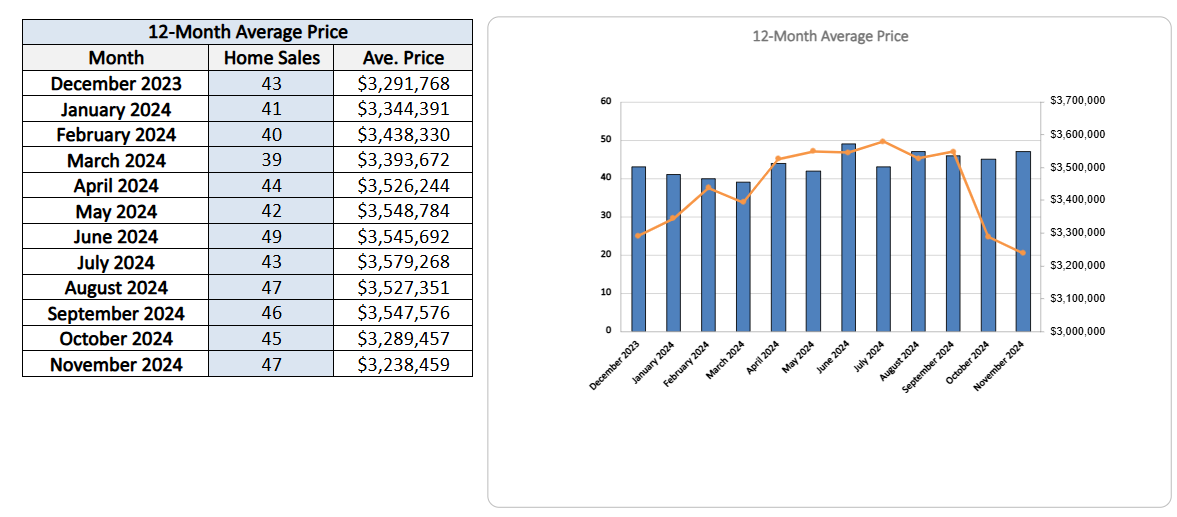The image size is (1177, 517).
Task: Select the "March 2024" table cell
Action: click(116, 160)
